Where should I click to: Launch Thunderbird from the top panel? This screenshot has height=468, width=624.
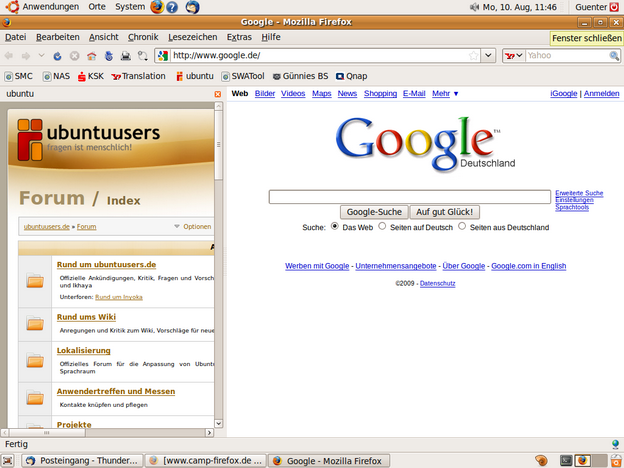pyautogui.click(x=192, y=7)
